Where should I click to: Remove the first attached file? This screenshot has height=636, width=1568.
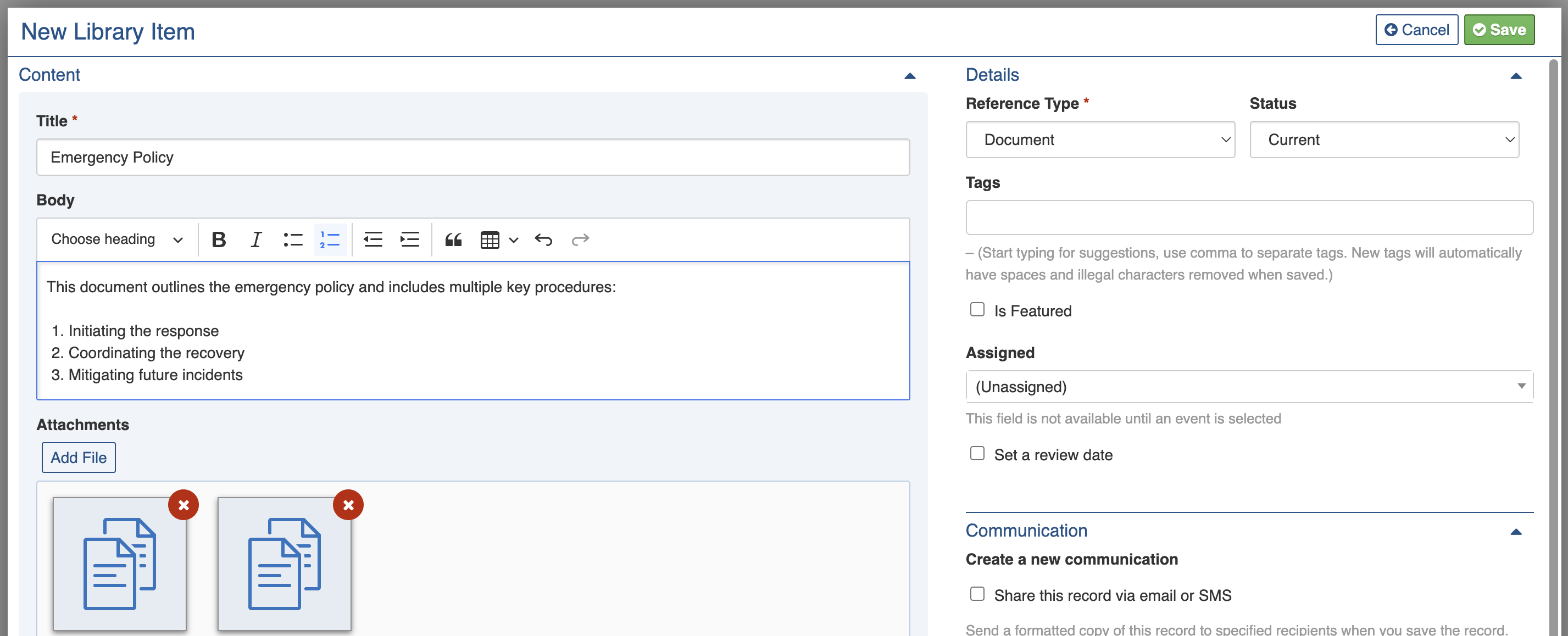[x=183, y=505]
